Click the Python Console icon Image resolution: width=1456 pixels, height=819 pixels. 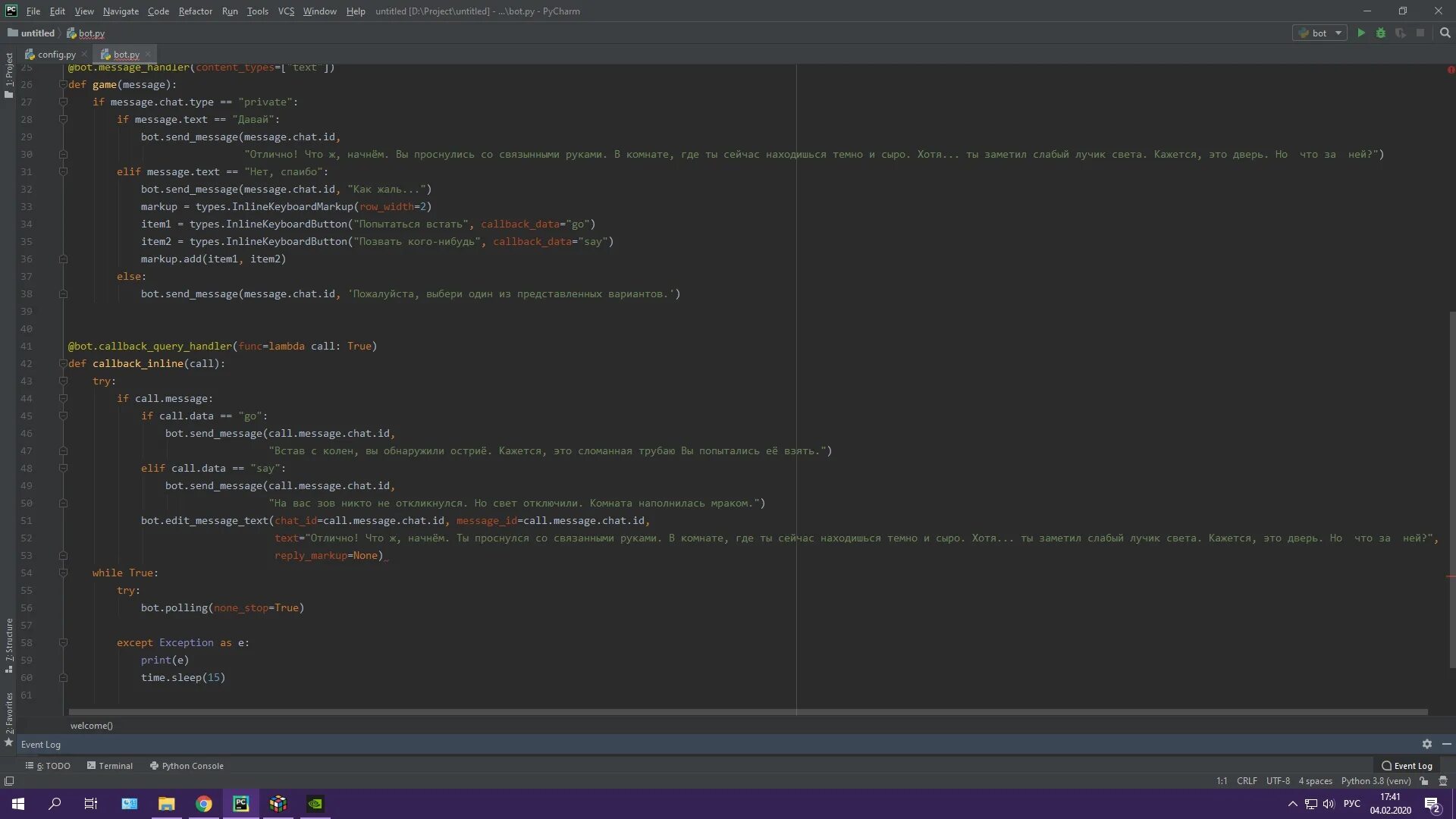(x=154, y=765)
